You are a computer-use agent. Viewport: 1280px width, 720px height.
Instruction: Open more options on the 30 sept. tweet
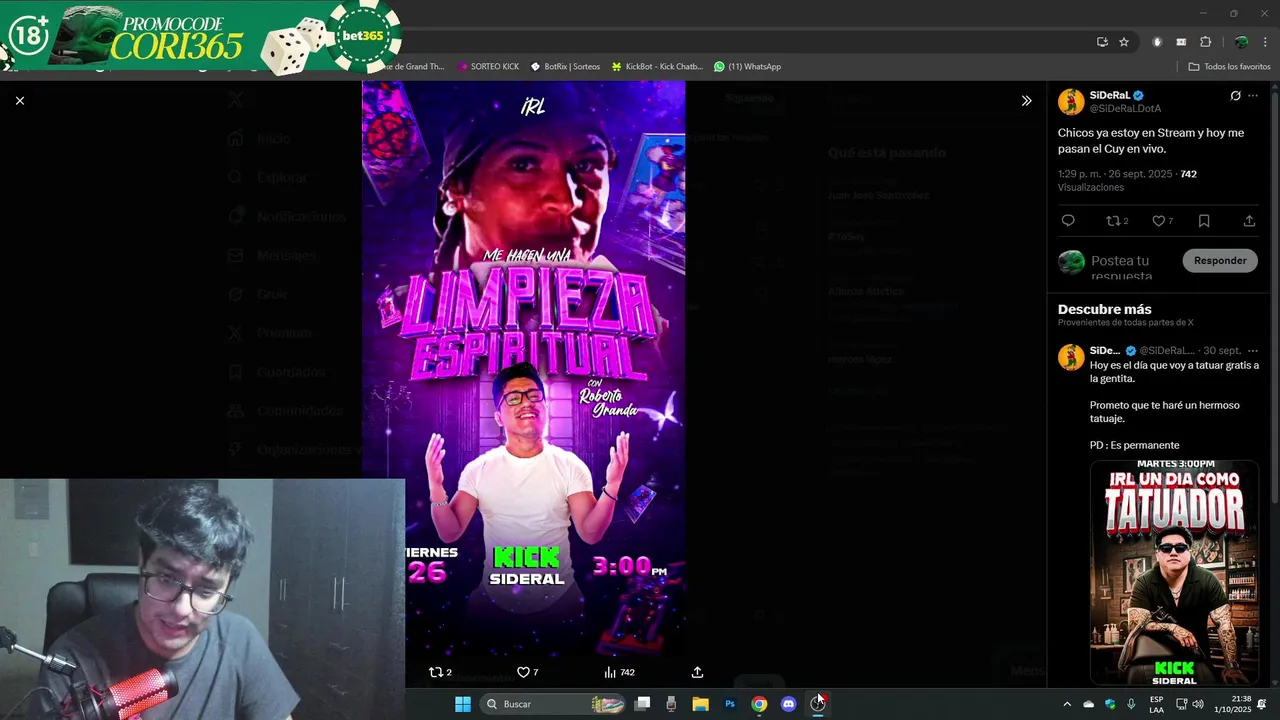click(1253, 351)
